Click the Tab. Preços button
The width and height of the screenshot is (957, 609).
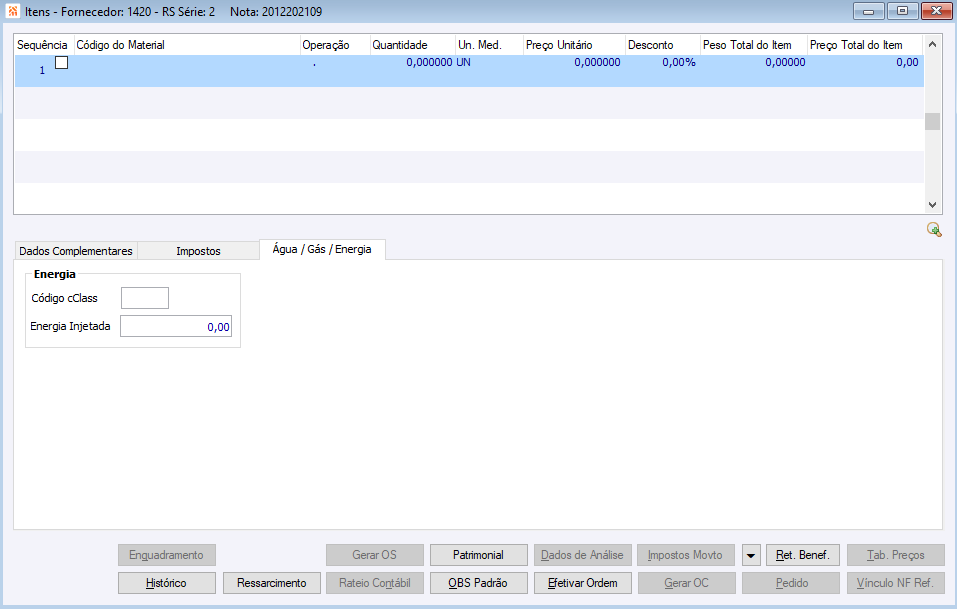click(896, 555)
